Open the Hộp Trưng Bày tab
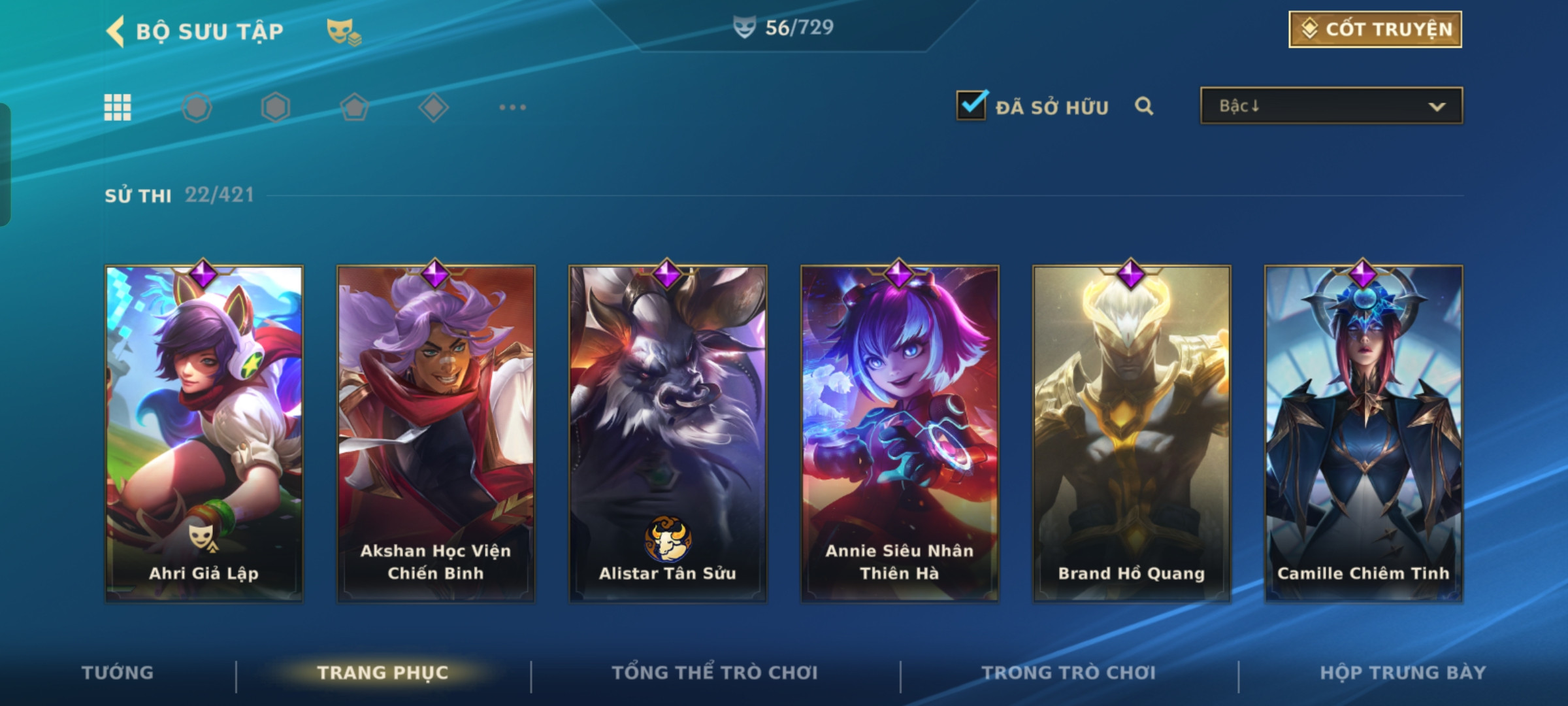The image size is (1568, 706). point(1403,673)
